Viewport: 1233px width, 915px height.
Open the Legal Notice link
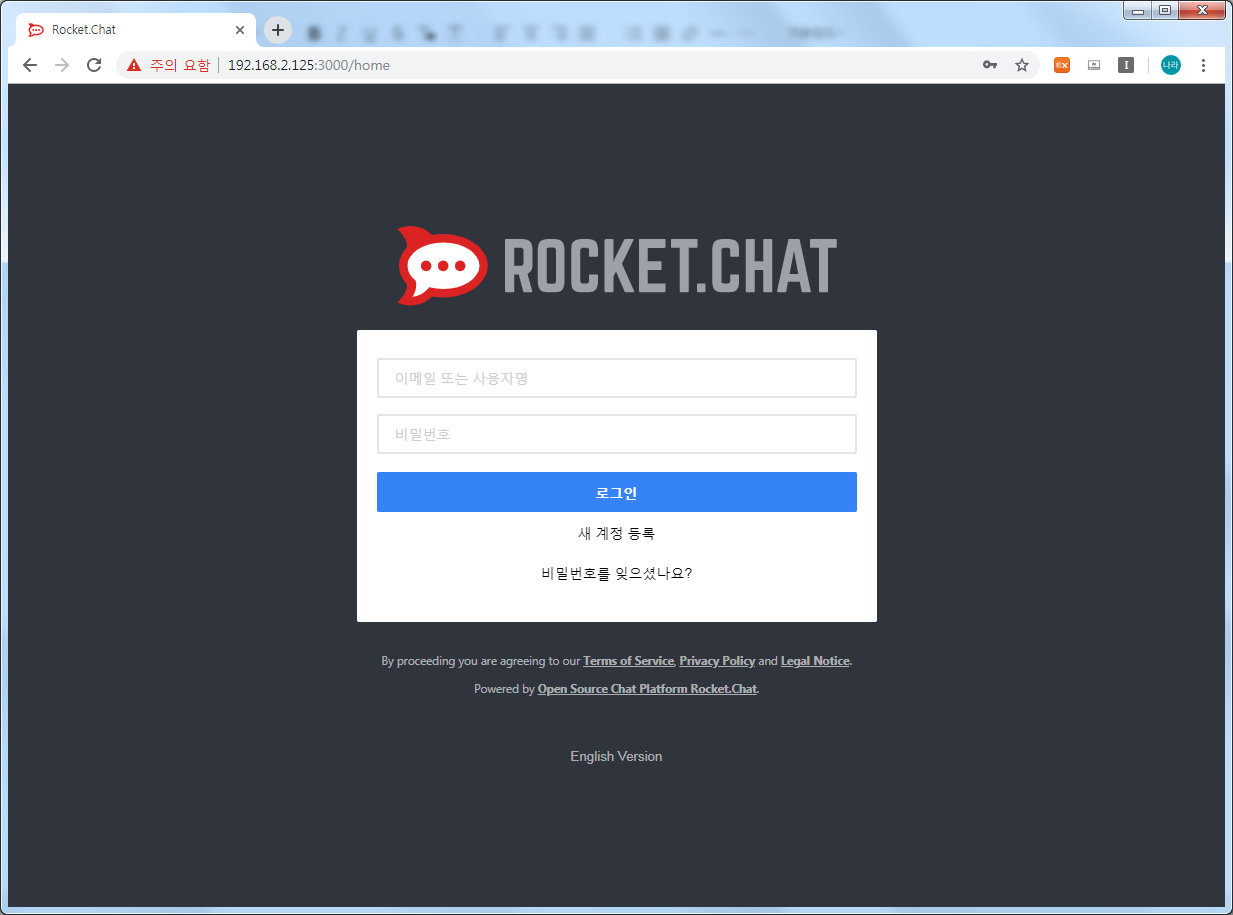[x=815, y=661]
